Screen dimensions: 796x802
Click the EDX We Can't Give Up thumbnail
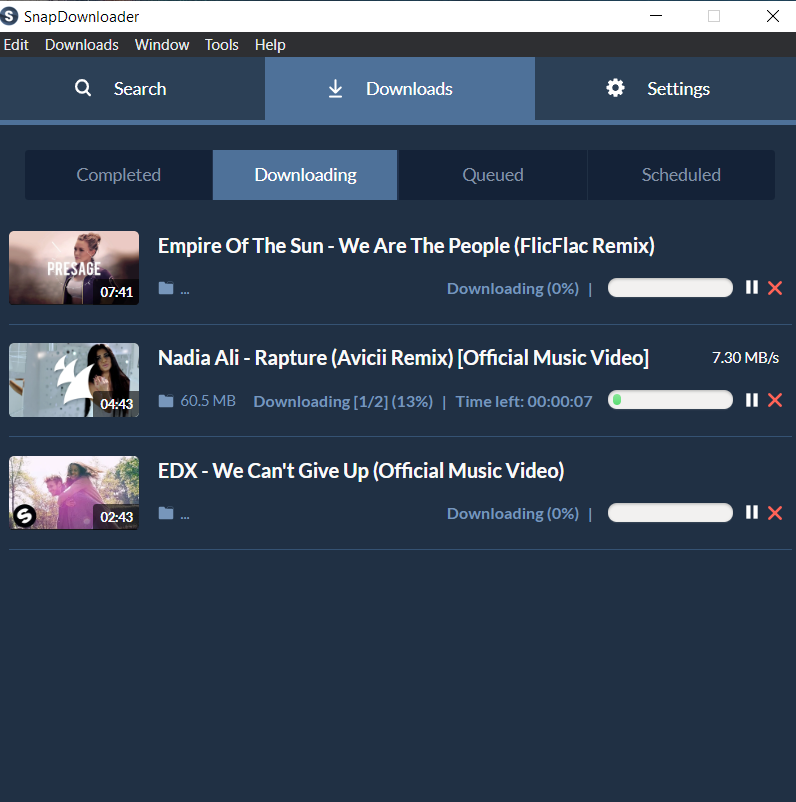(74, 493)
